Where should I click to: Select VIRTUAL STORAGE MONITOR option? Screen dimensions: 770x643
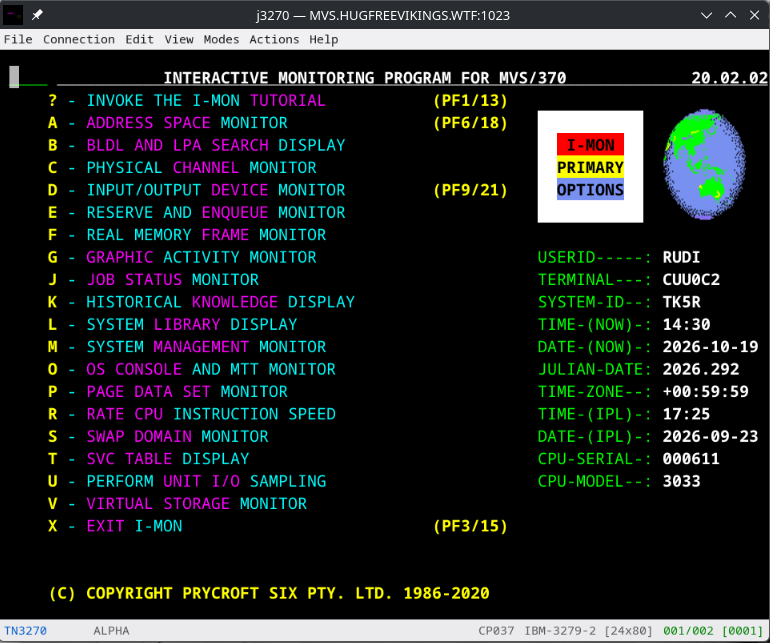(x=196, y=504)
